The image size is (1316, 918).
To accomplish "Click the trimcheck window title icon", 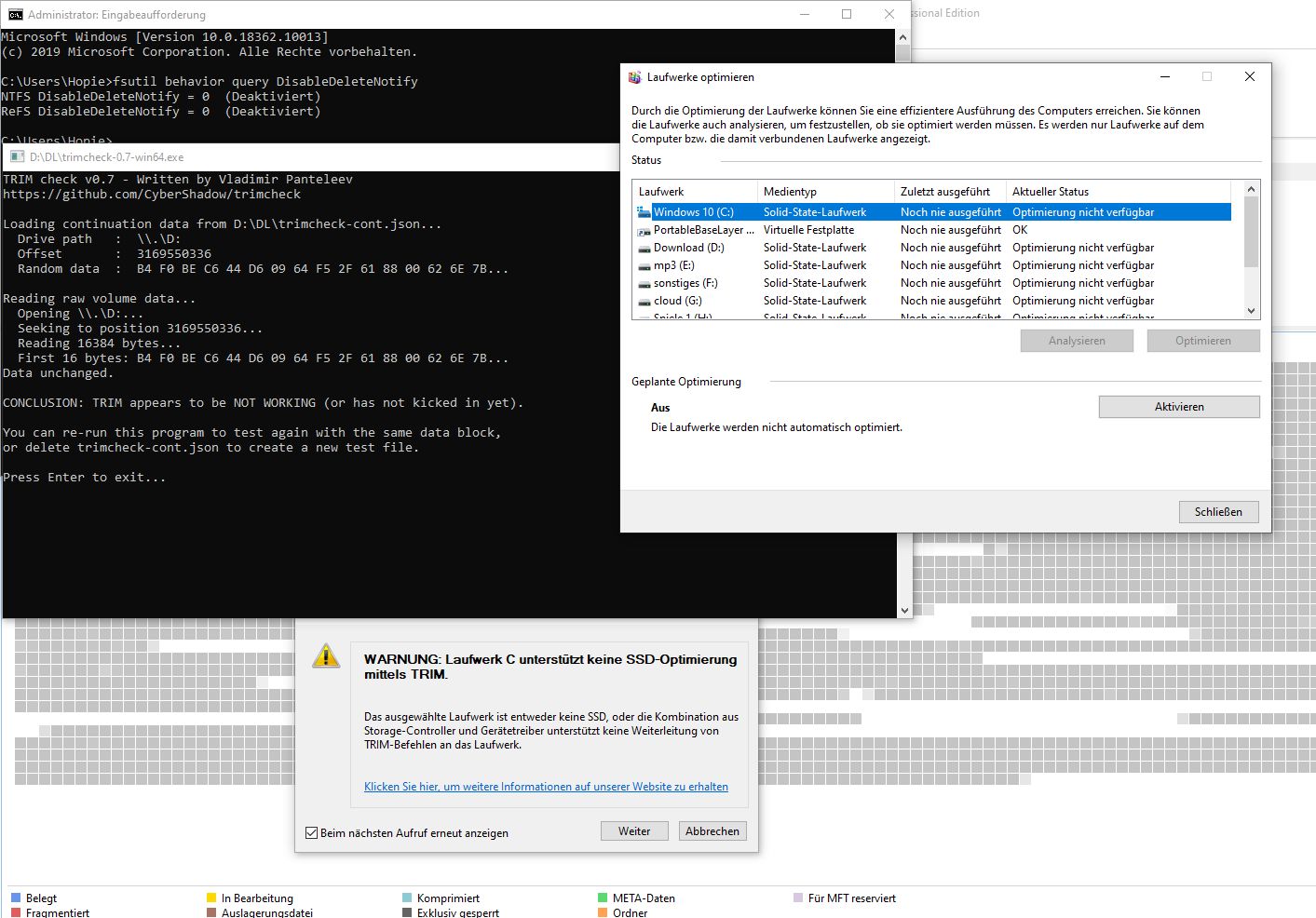I will point(17,156).
